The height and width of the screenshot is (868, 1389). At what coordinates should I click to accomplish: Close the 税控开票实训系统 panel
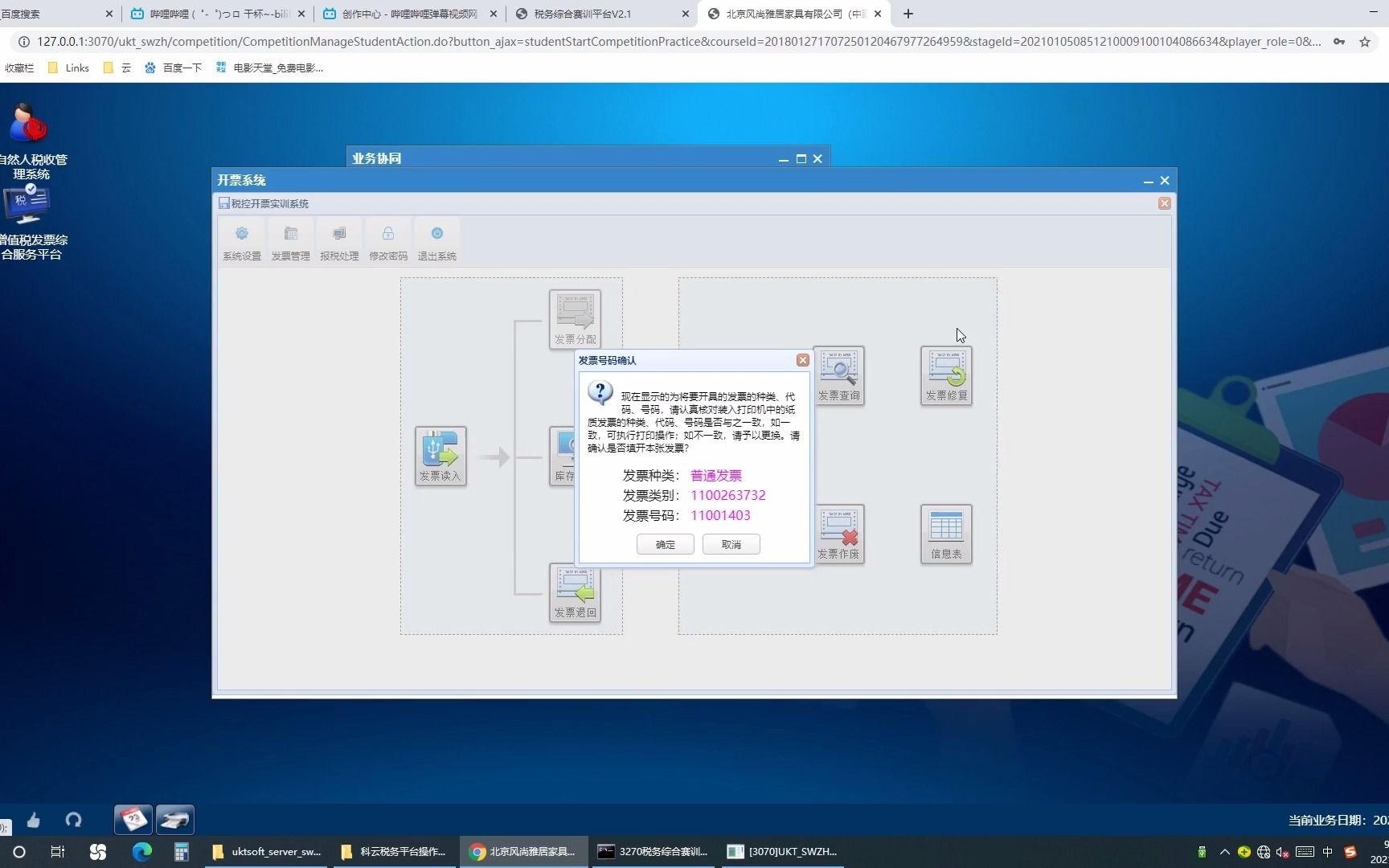[x=1164, y=203]
